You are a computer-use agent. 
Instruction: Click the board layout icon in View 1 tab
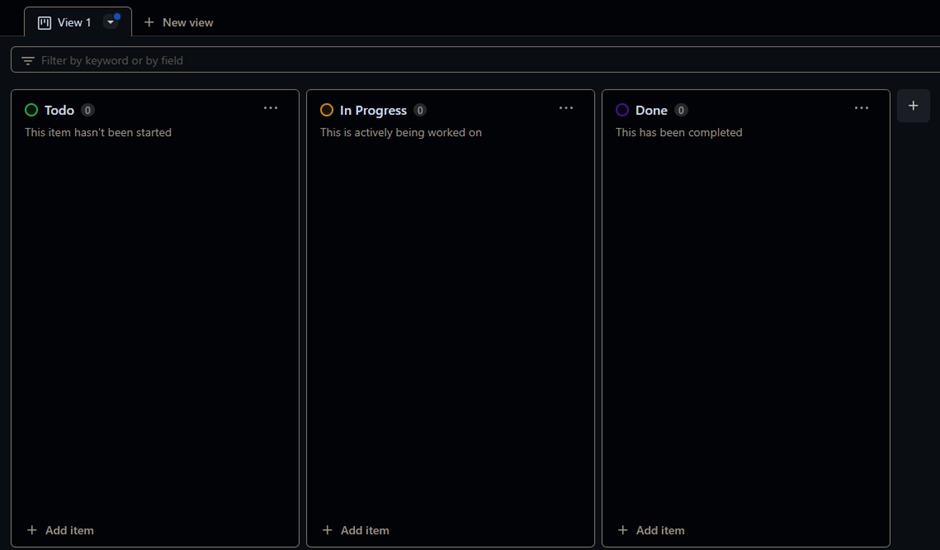(44, 22)
